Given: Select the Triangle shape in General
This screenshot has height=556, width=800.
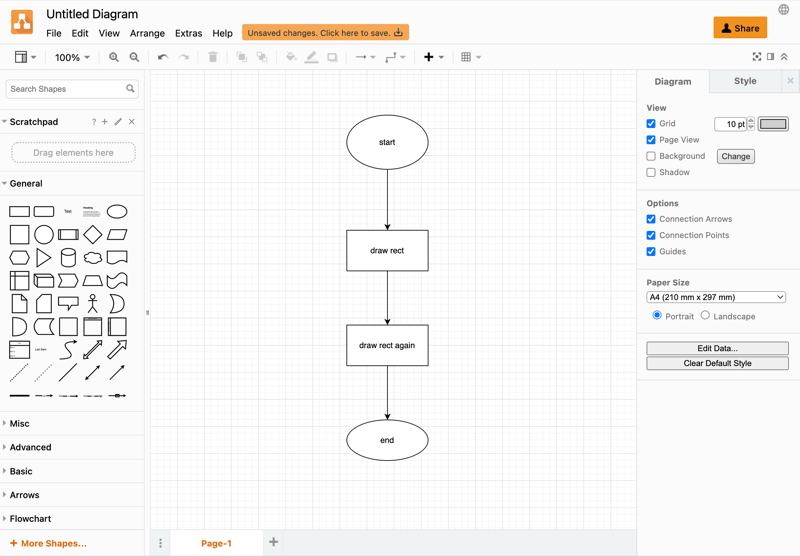Looking at the screenshot, I should (x=43, y=258).
